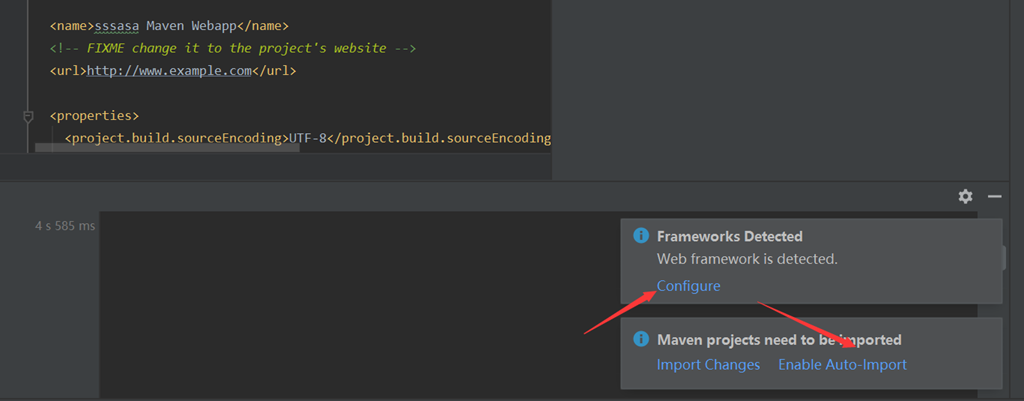Click the empty build output area

point(350,300)
